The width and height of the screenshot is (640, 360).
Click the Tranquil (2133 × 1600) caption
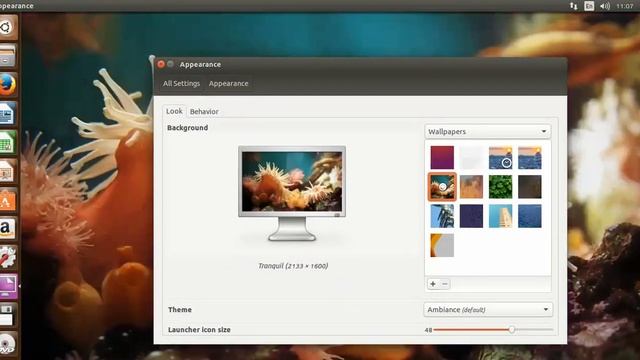tap(293, 266)
